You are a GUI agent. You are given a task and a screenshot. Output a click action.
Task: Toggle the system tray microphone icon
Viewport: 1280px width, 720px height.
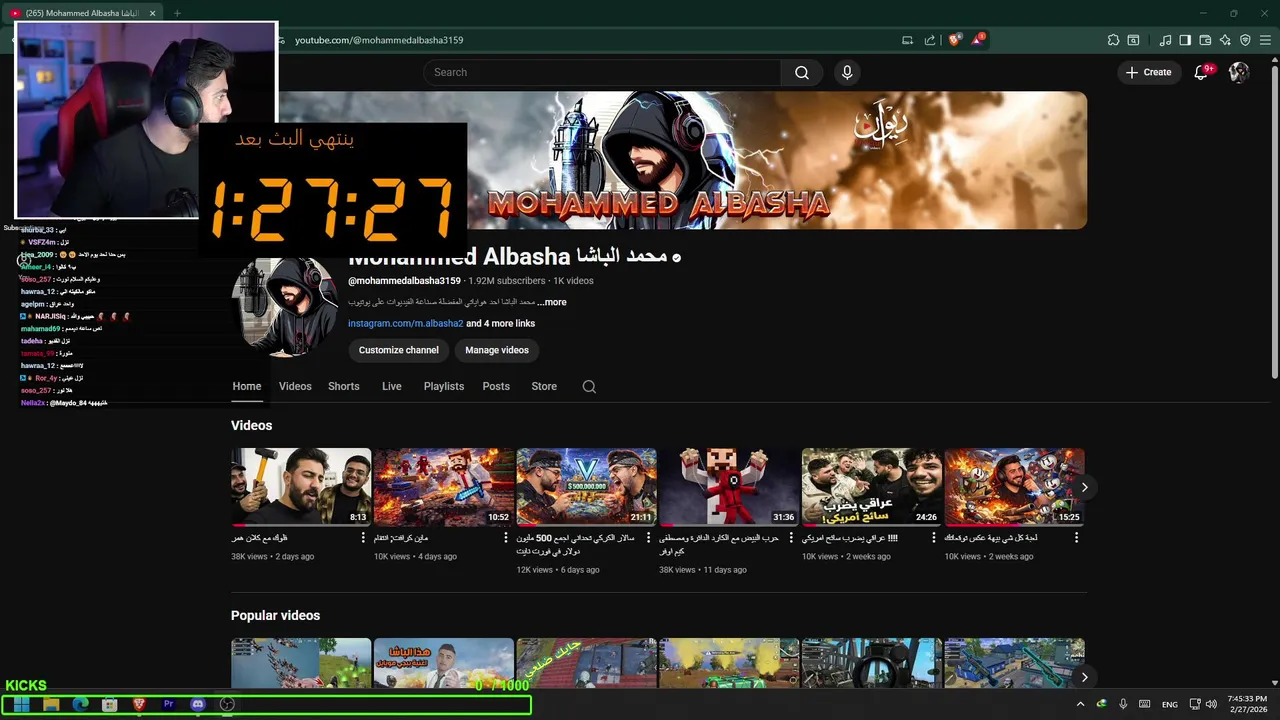point(1123,704)
